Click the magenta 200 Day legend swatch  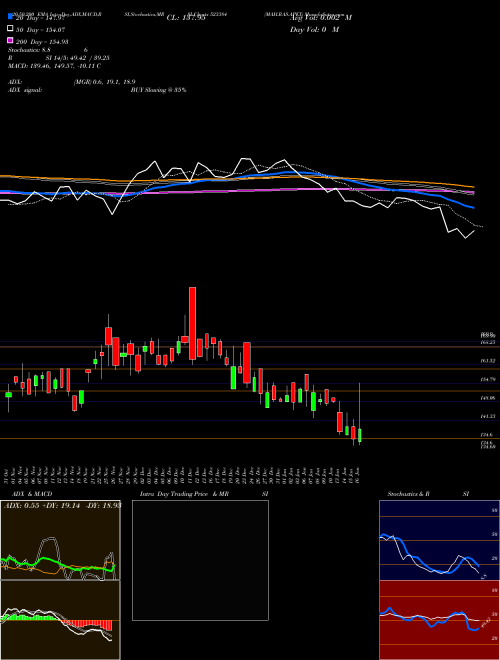[x=11, y=41]
